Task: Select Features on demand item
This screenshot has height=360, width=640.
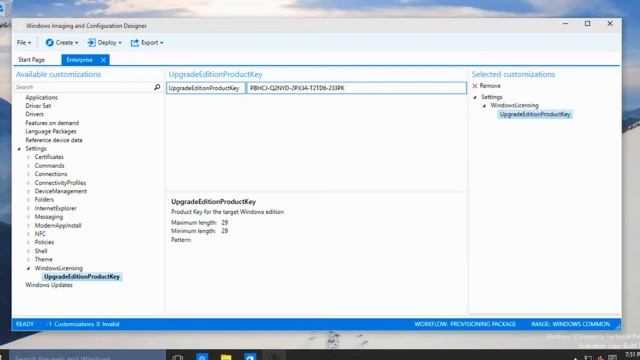Action: point(52,123)
